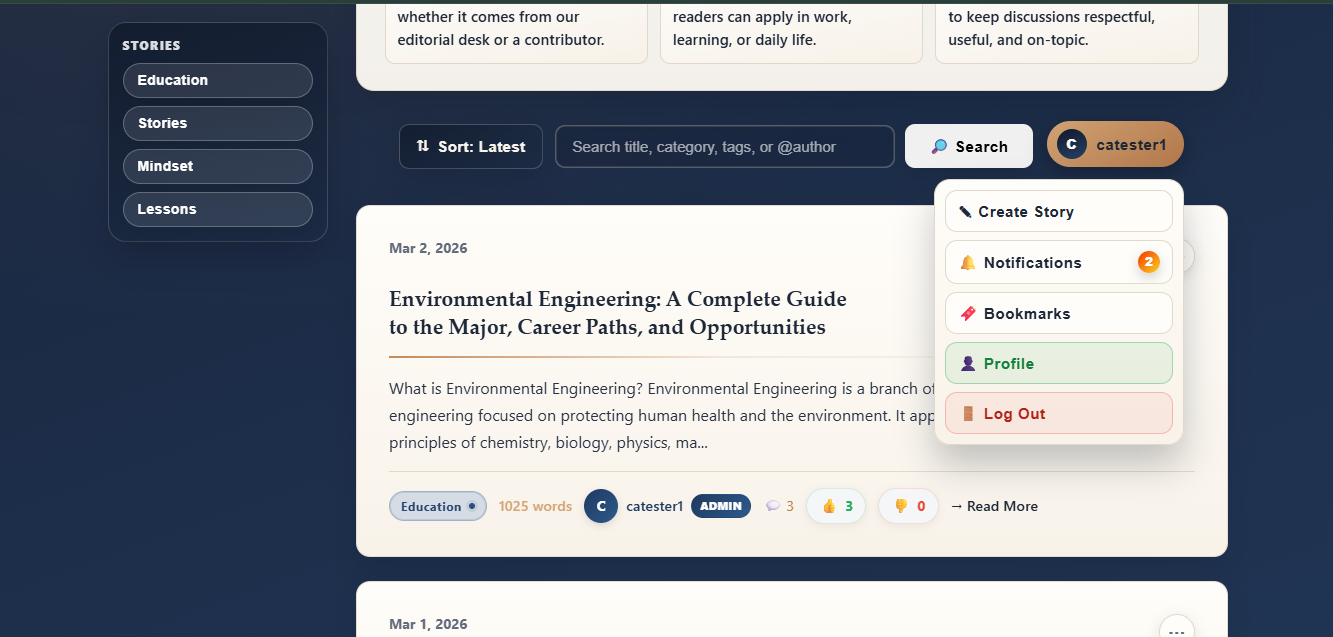Follow the Read More link
1333x637 pixels.
(x=994, y=506)
